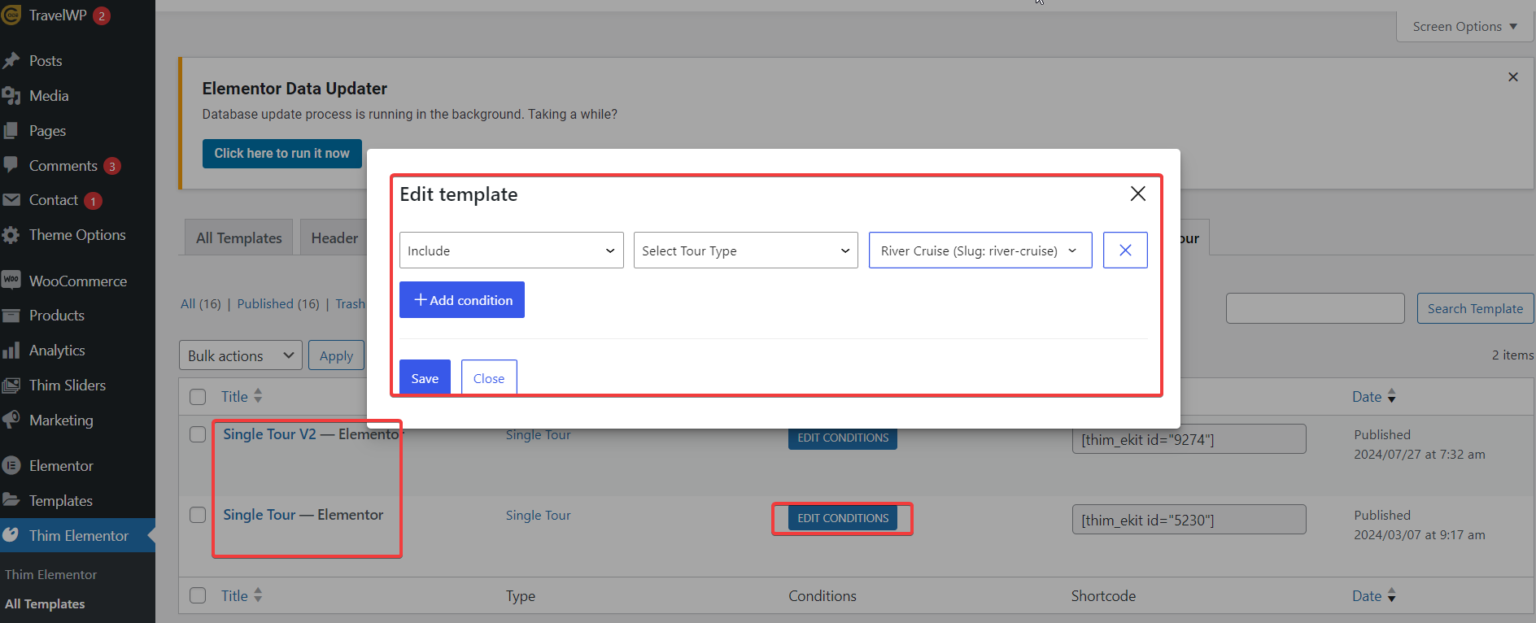Click the WooCommerce logo icon
The height and width of the screenshot is (623, 1536).
point(11,281)
